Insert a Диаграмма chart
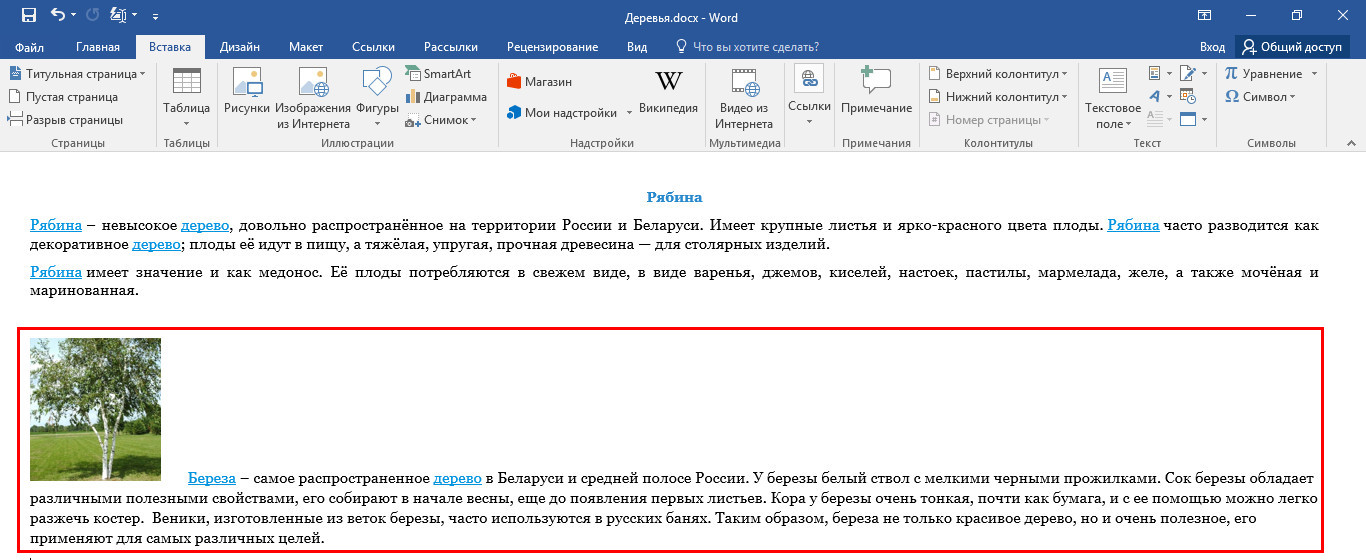The width and height of the screenshot is (1366, 560). click(446, 97)
